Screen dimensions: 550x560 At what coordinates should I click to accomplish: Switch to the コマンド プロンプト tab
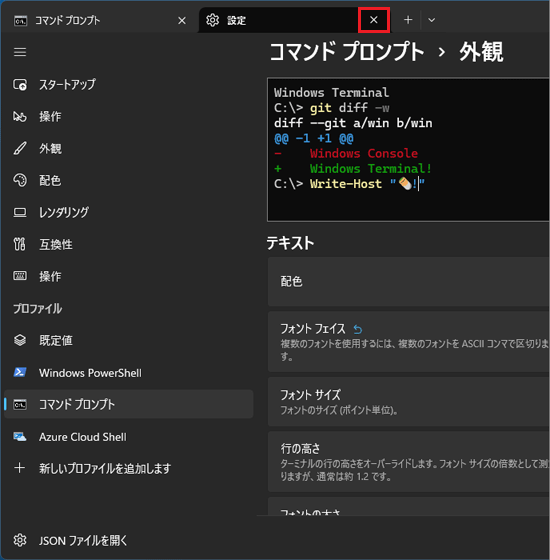pos(99,20)
